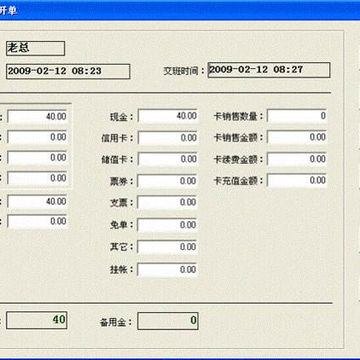Click the 卡充值金额 field
This screenshot has height=360, width=360.
click(297, 181)
